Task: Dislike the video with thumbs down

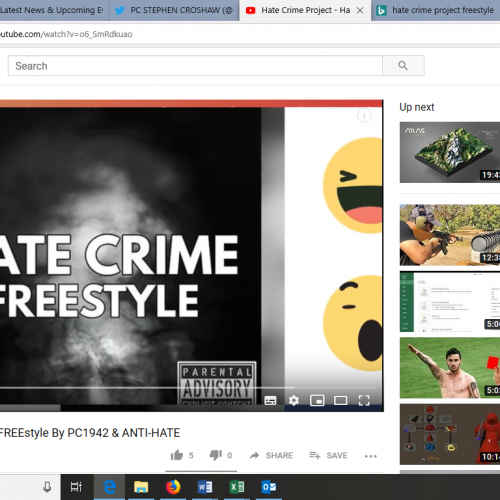Action: (216, 455)
